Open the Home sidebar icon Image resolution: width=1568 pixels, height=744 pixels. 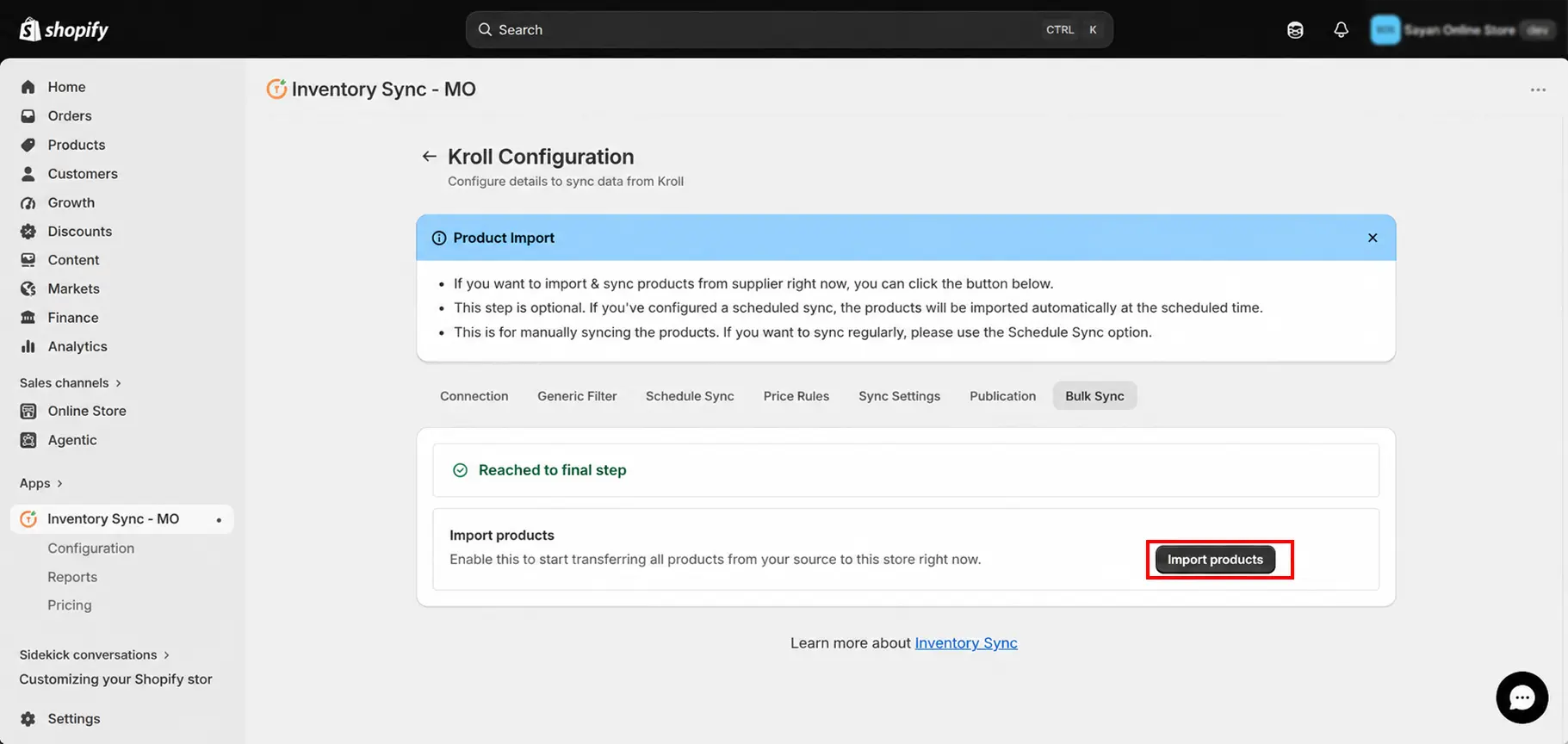[28, 87]
